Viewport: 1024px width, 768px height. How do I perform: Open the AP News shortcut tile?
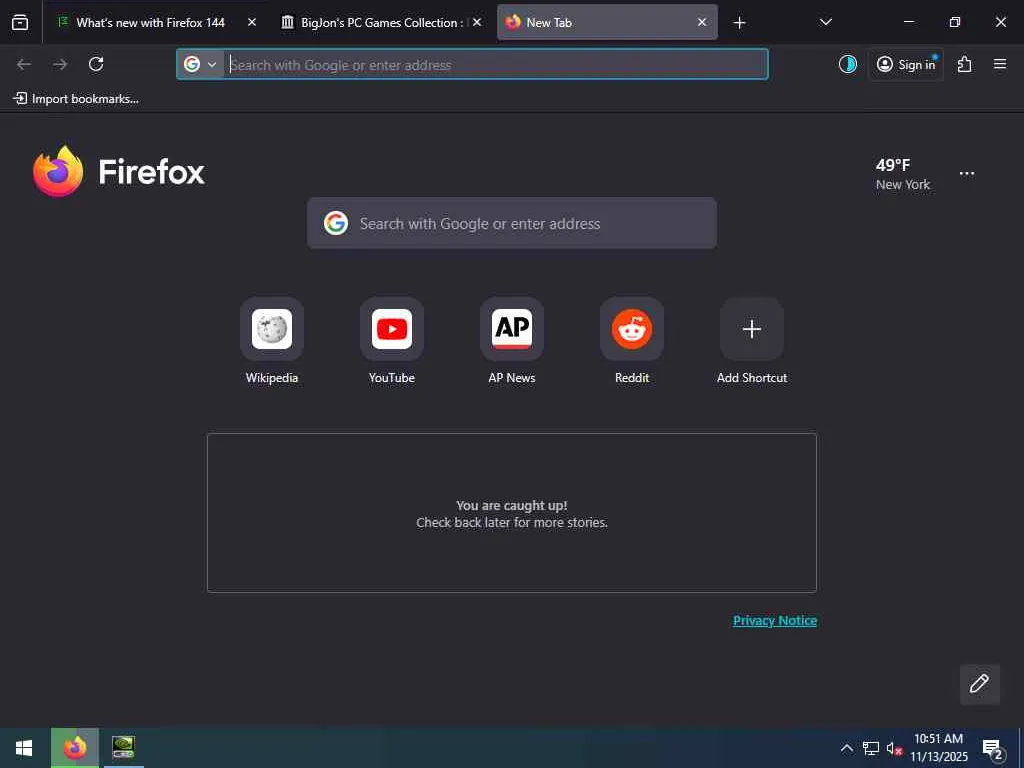pyautogui.click(x=512, y=329)
